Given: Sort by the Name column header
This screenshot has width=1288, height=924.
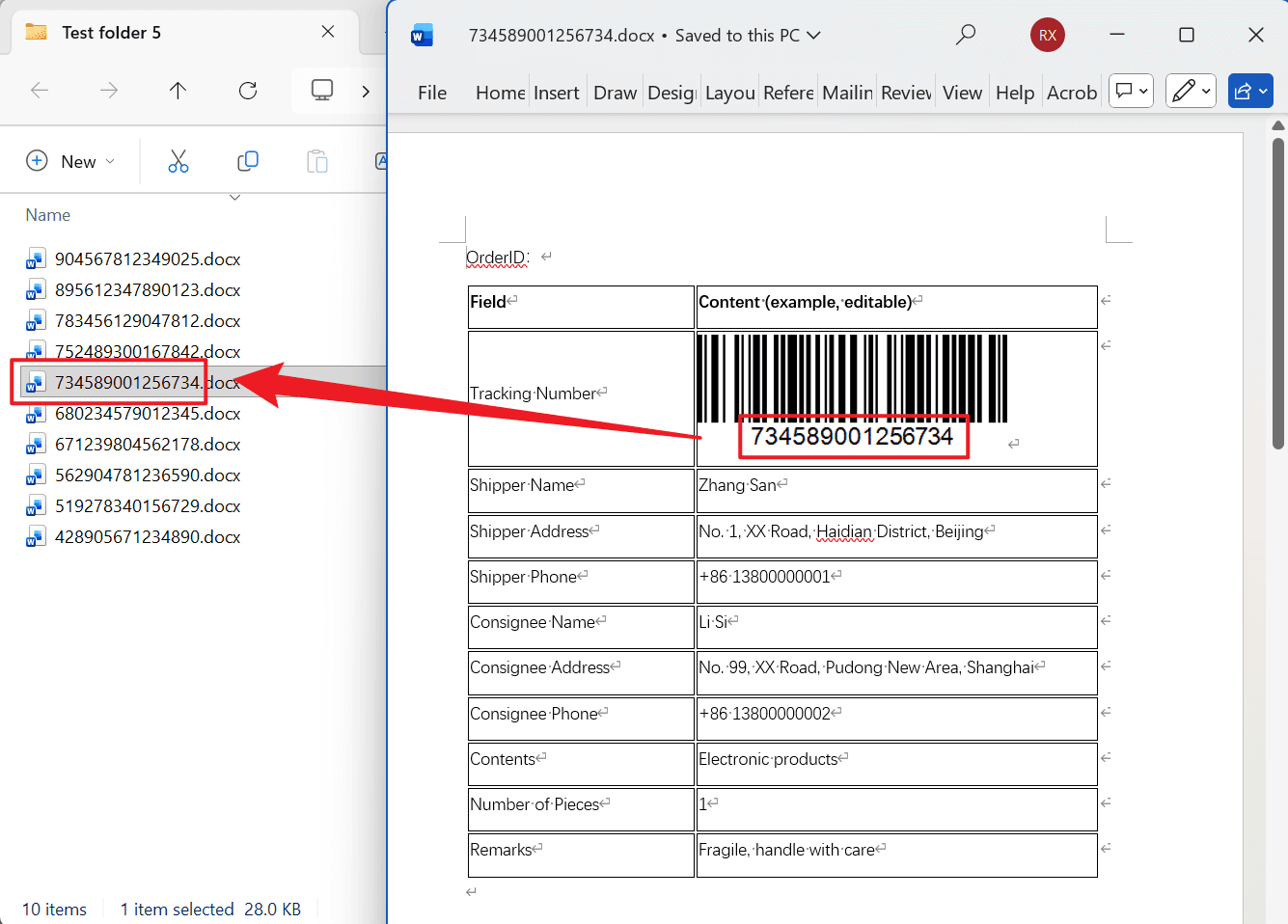Looking at the screenshot, I should click(x=48, y=215).
